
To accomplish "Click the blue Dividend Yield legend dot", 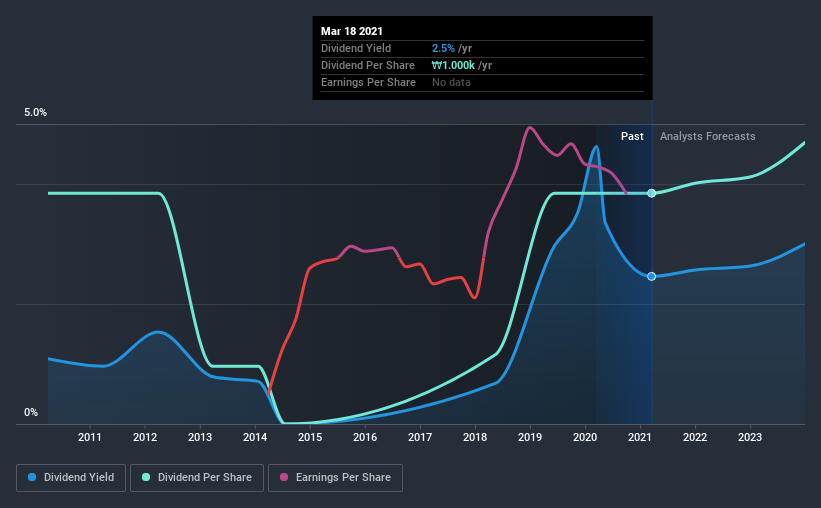I will (x=32, y=477).
